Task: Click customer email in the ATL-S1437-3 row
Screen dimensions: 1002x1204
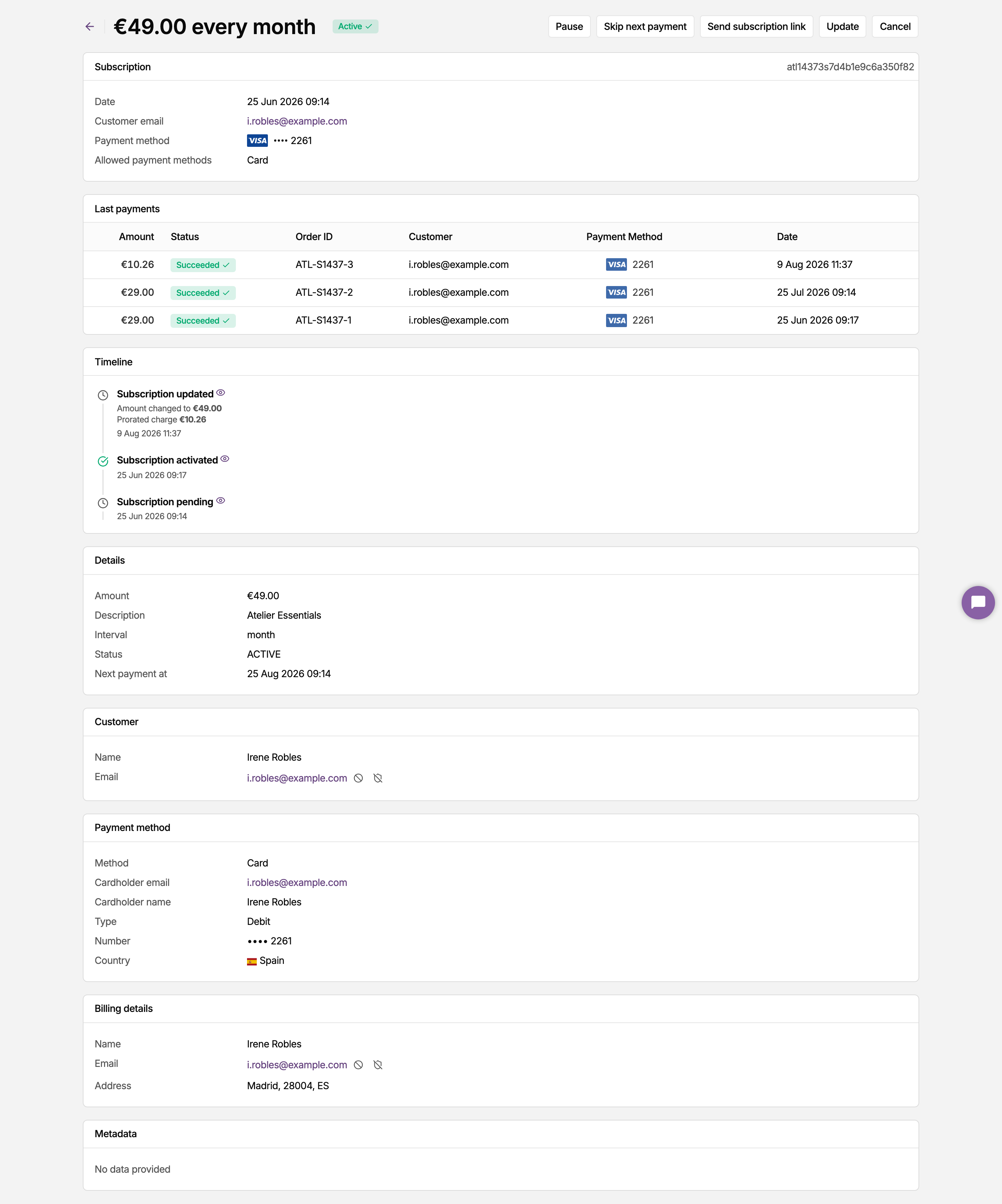Action: 459,264
